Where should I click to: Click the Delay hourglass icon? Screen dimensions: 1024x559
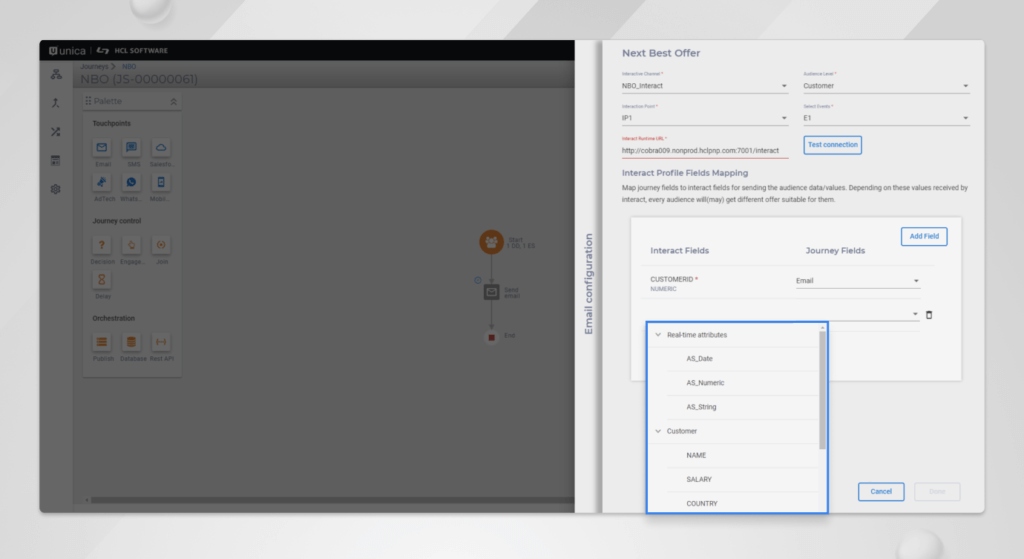pos(101,280)
